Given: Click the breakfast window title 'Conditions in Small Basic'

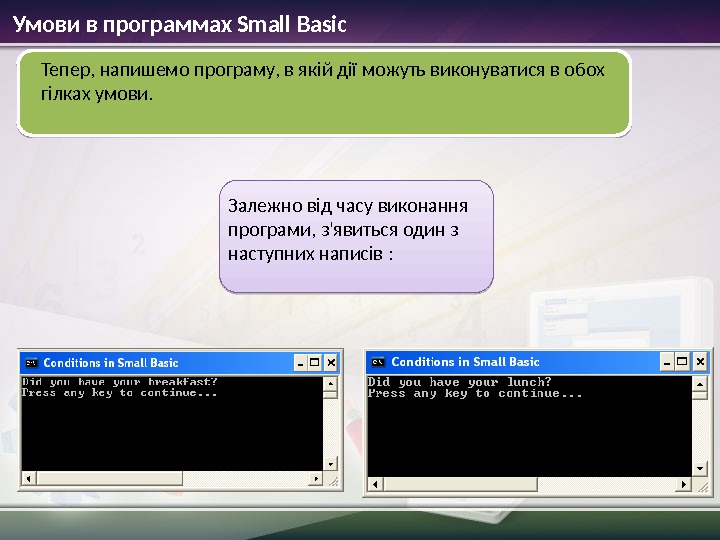Looking at the screenshot, I should tap(111, 363).
